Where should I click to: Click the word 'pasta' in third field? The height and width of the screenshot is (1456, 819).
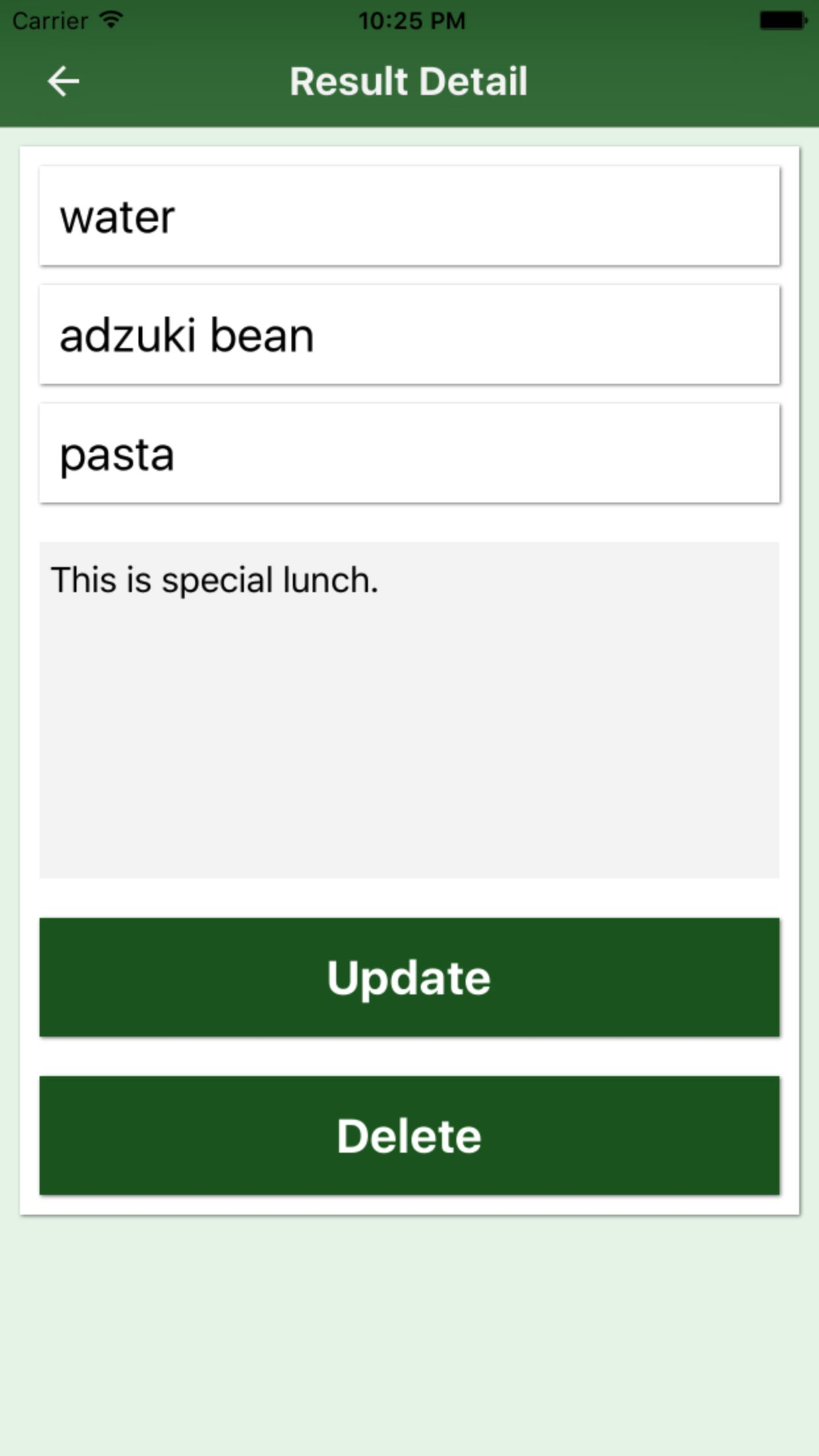[117, 456]
